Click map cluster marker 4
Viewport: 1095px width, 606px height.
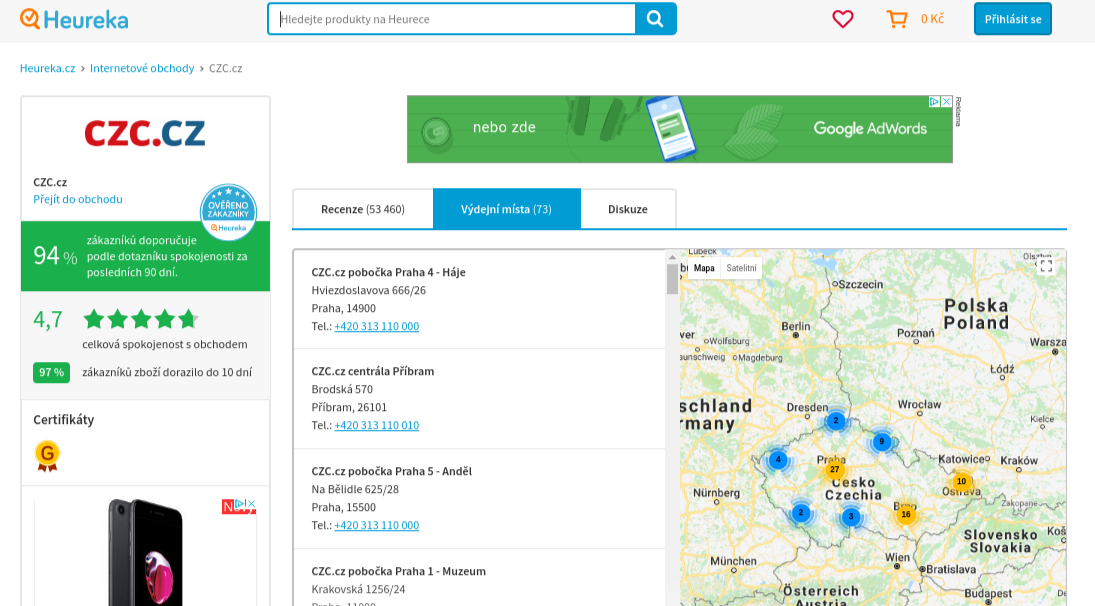click(x=778, y=459)
